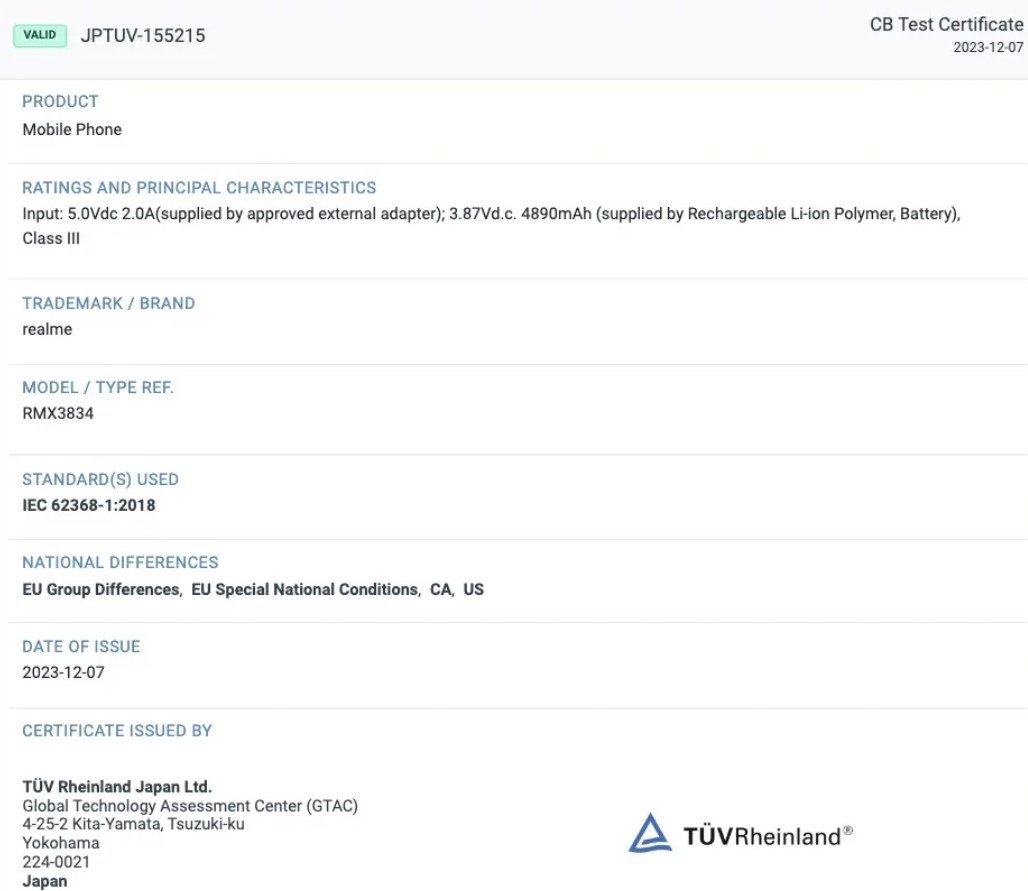Click TÜV Rheinland Japan Ltd. issuer name

pyautogui.click(x=117, y=786)
